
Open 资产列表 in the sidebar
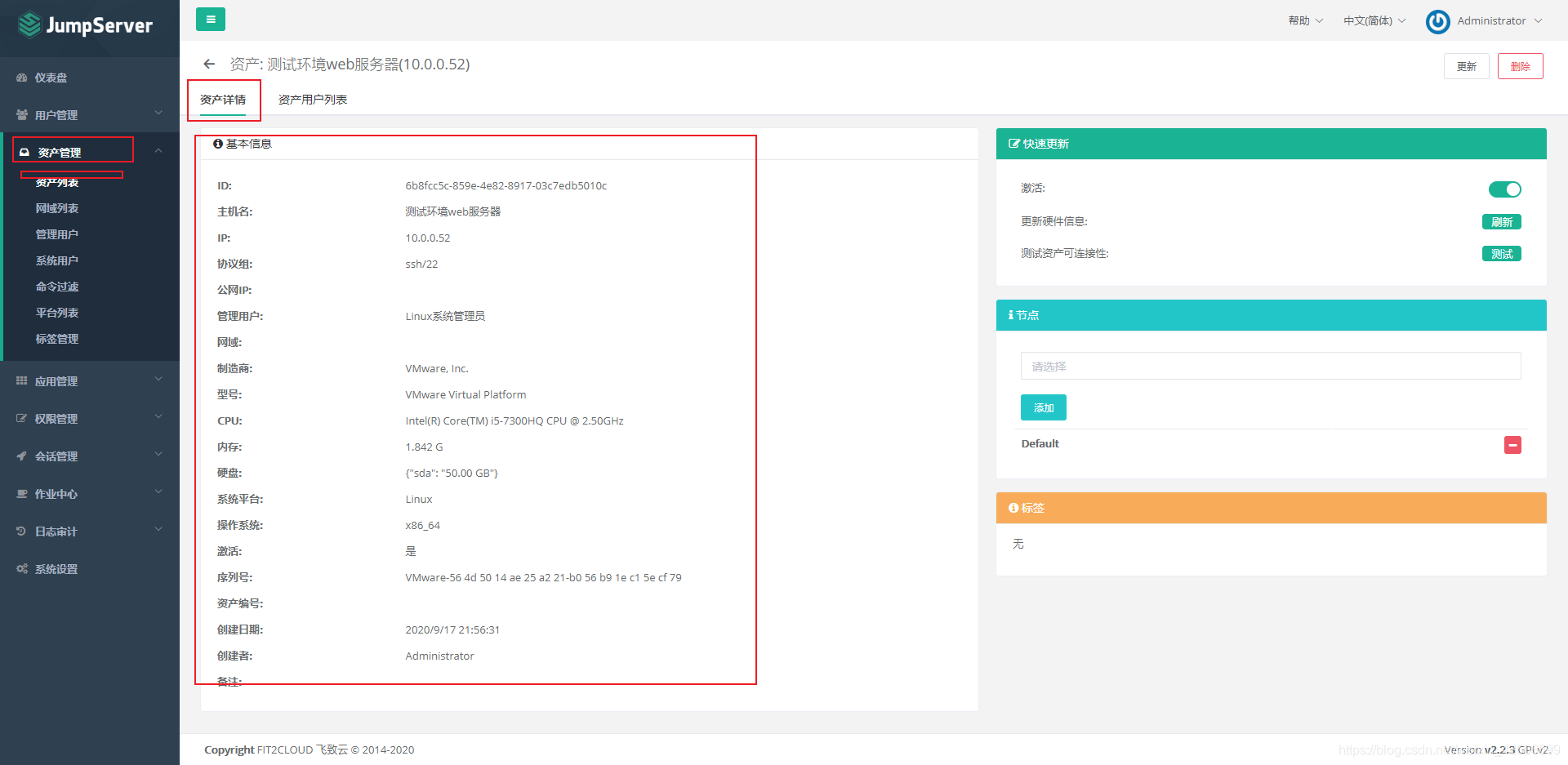(x=57, y=182)
